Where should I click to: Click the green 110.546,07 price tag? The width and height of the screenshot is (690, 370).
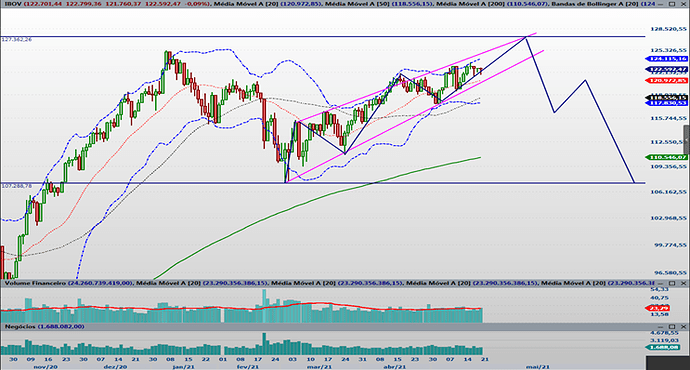[x=666, y=157]
